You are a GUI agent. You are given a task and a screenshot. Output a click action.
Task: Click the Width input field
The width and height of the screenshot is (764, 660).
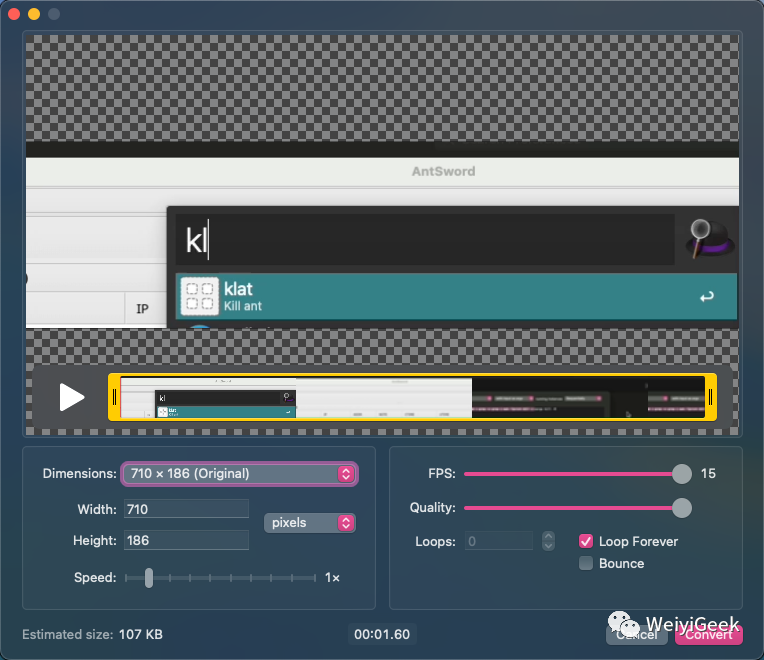[x=186, y=509]
